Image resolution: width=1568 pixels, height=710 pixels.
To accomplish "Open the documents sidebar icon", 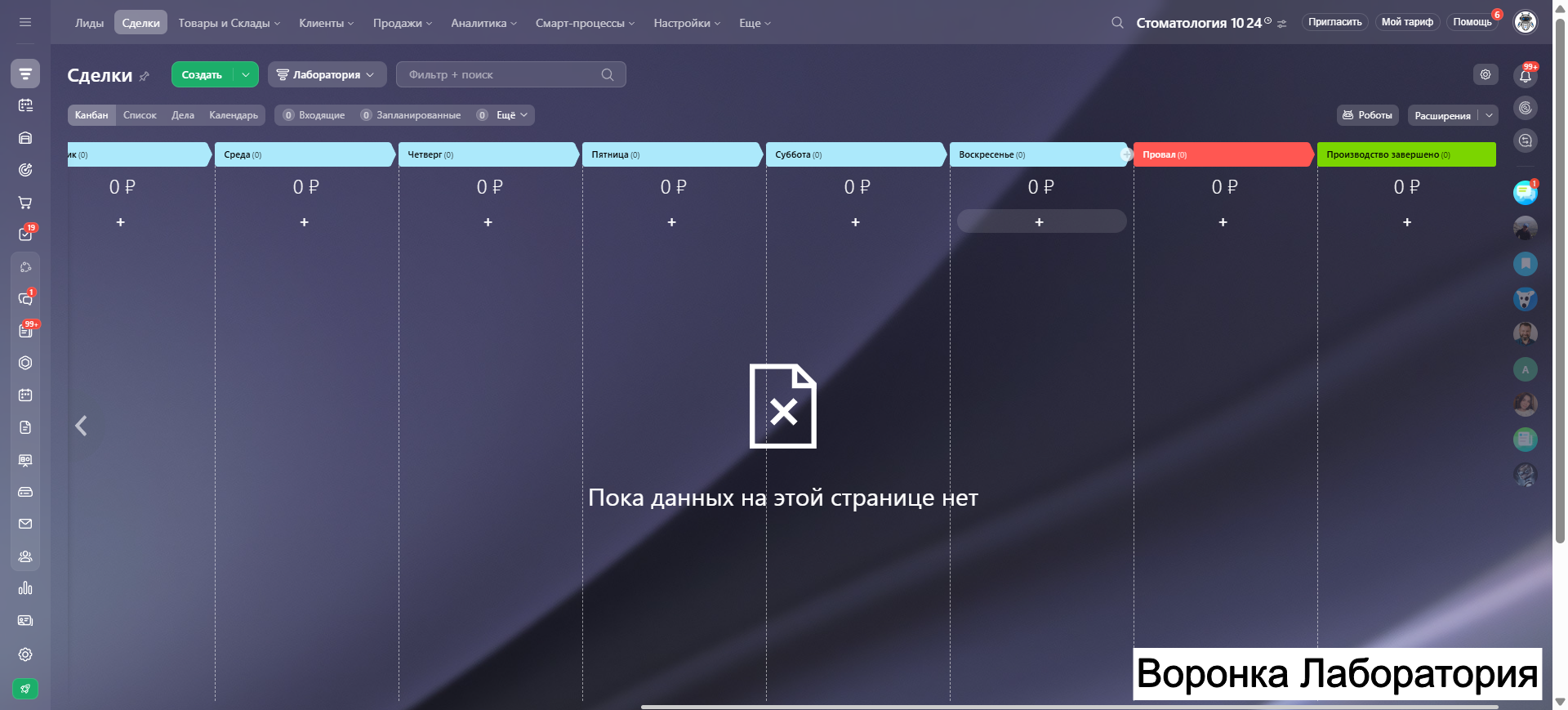I will (25, 427).
